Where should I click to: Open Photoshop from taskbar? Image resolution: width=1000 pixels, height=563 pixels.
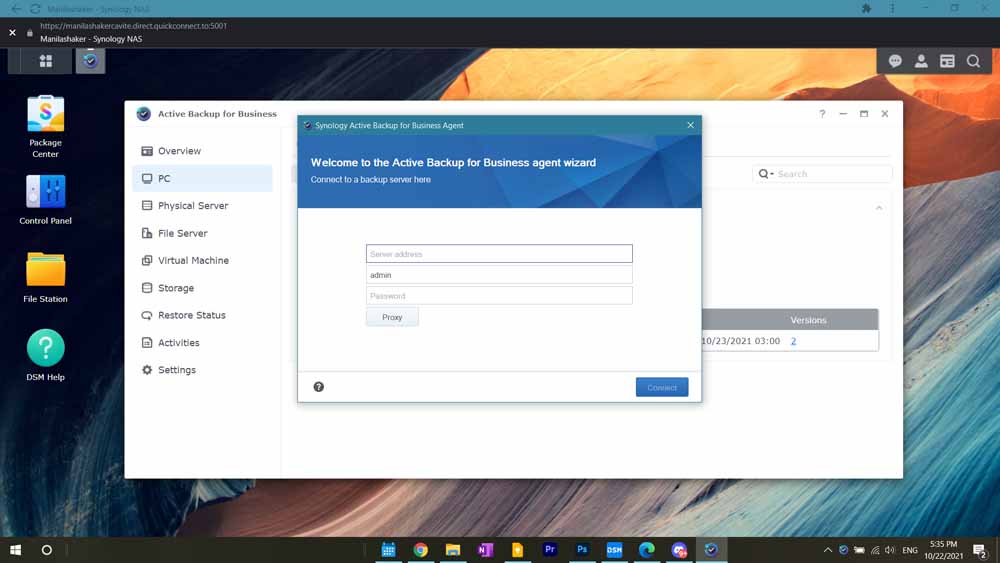pyautogui.click(x=582, y=550)
